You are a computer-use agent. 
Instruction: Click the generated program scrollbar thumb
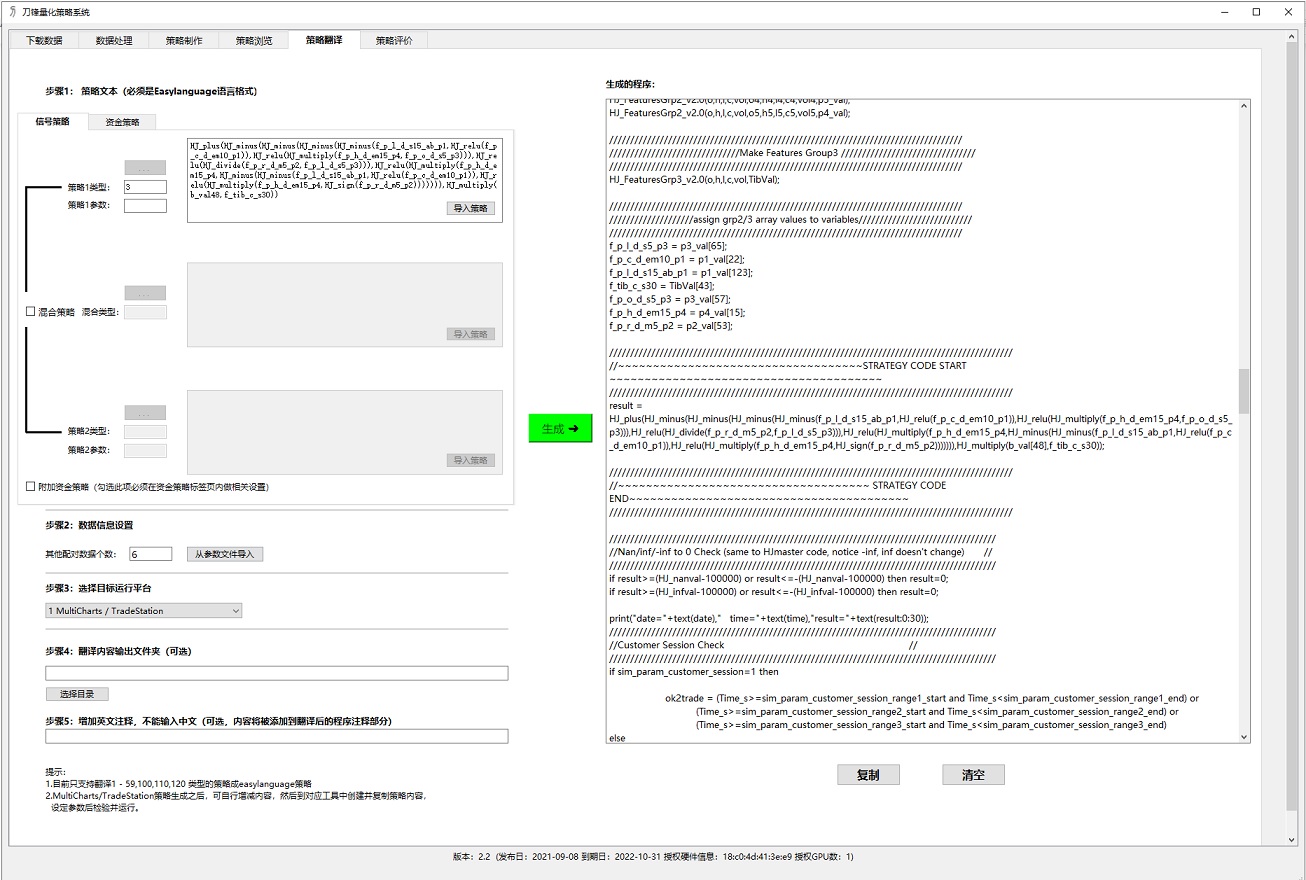point(1244,391)
